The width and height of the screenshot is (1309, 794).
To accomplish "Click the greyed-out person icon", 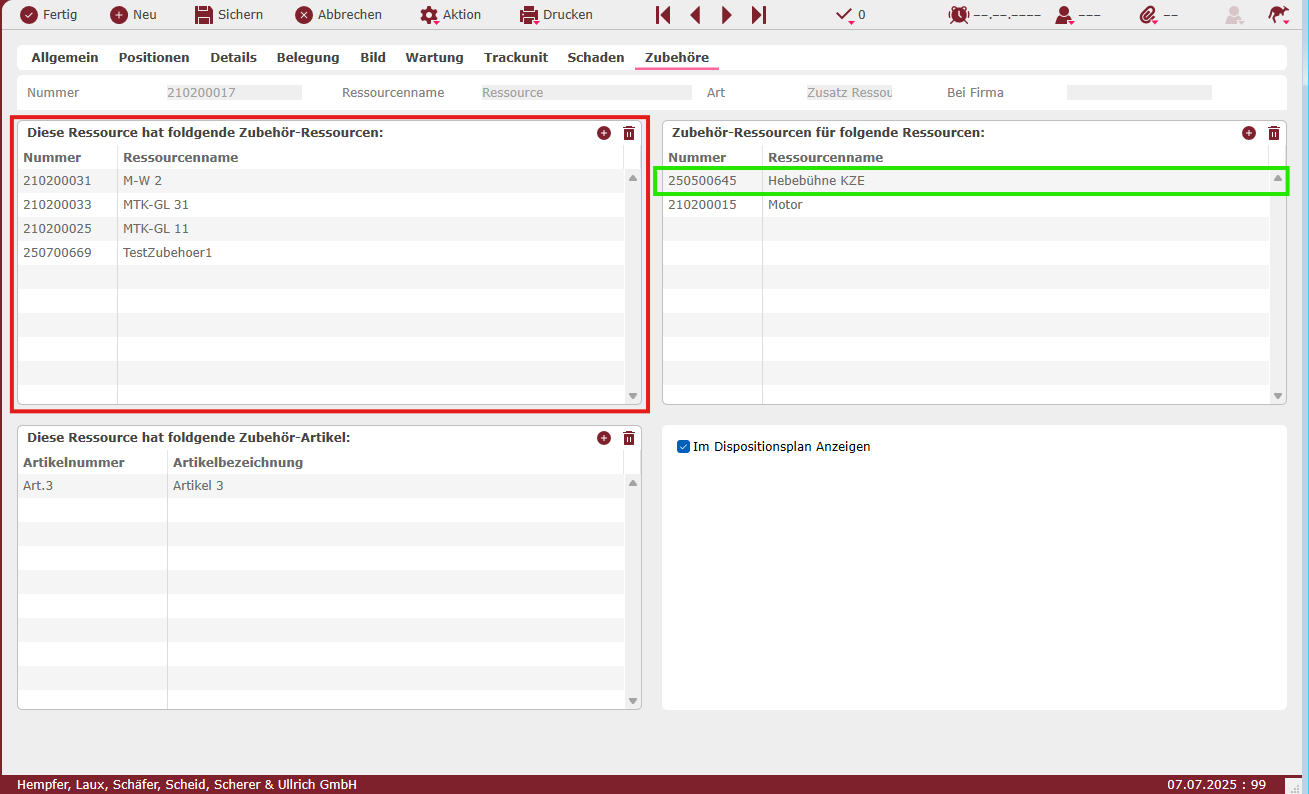I will click(1235, 15).
